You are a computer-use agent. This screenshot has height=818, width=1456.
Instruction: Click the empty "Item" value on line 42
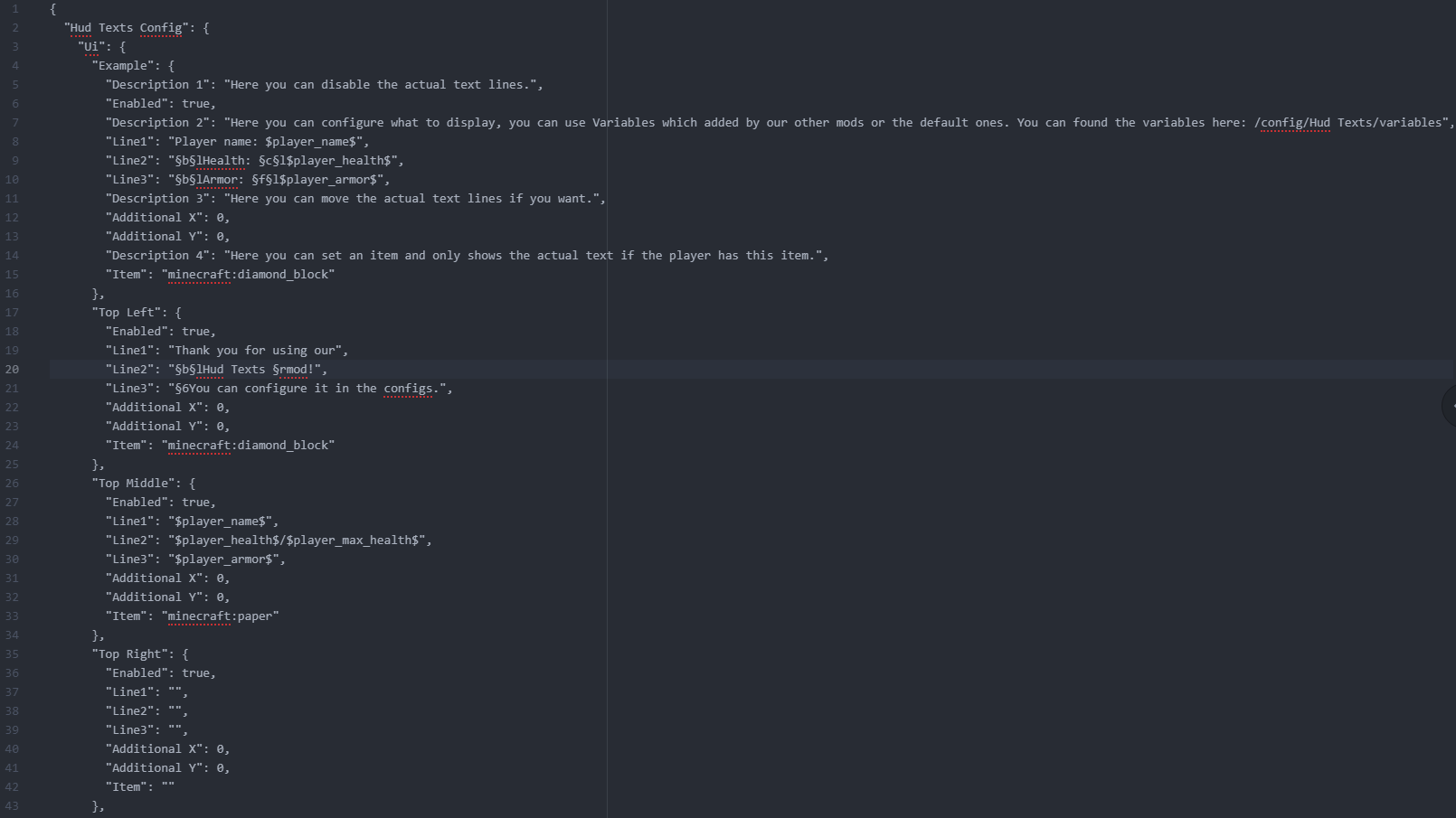tap(168, 787)
